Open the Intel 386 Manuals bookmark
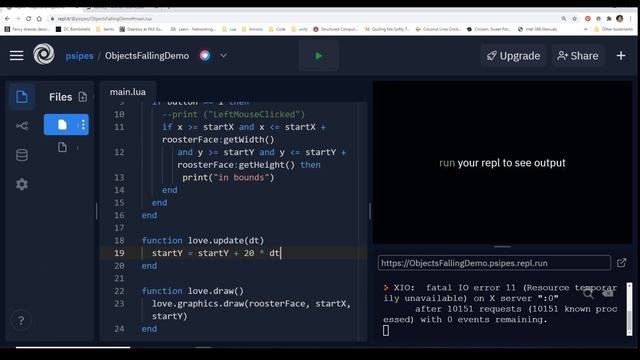Viewport: 640px width, 360px height. [538, 29]
